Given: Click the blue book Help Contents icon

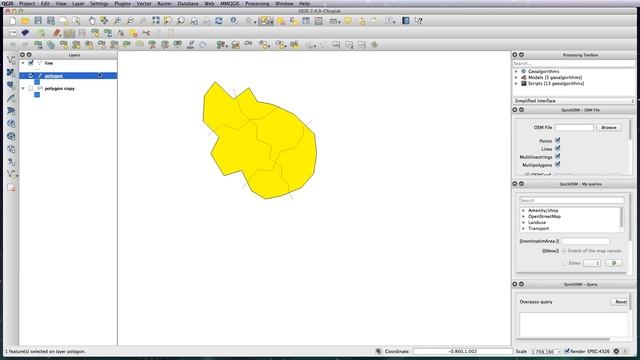Looking at the screenshot, I should point(406,21).
